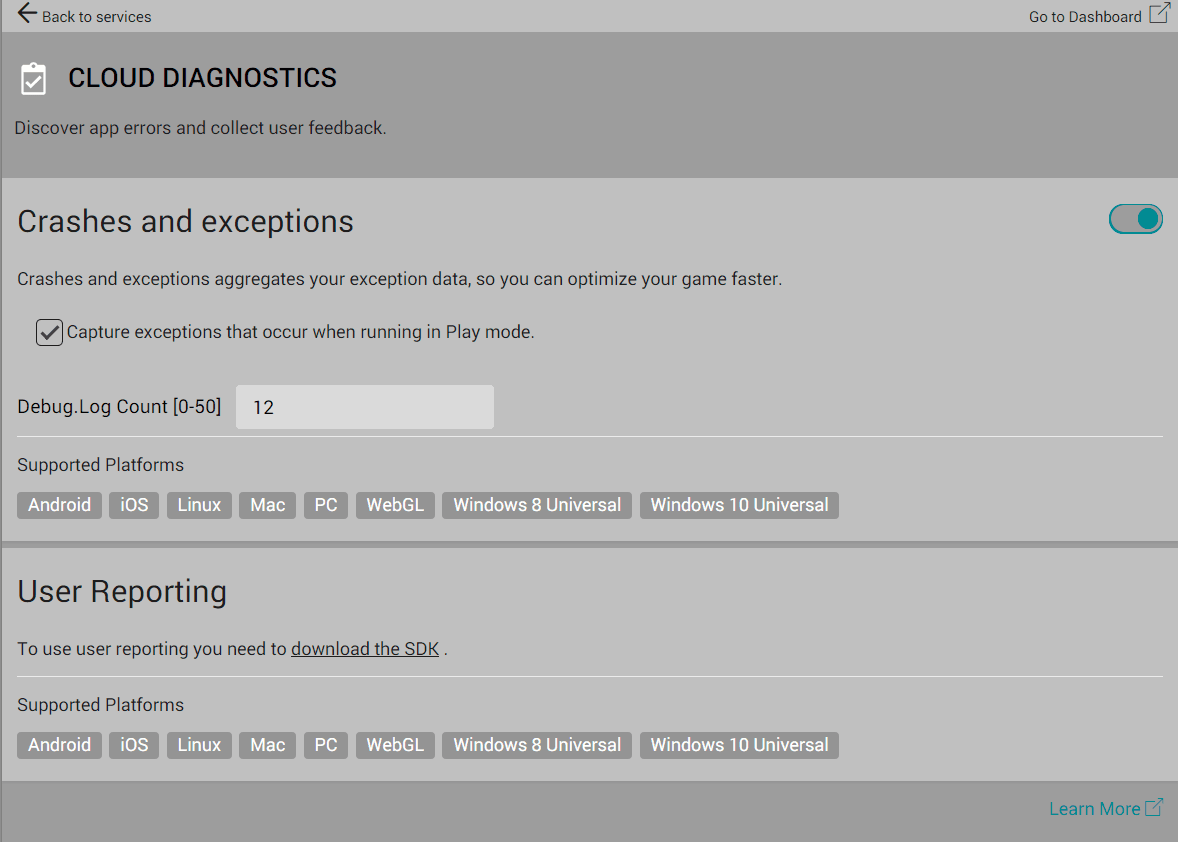Click Windows 8 Universal tag under User Reporting
The width and height of the screenshot is (1178, 842).
tap(537, 745)
